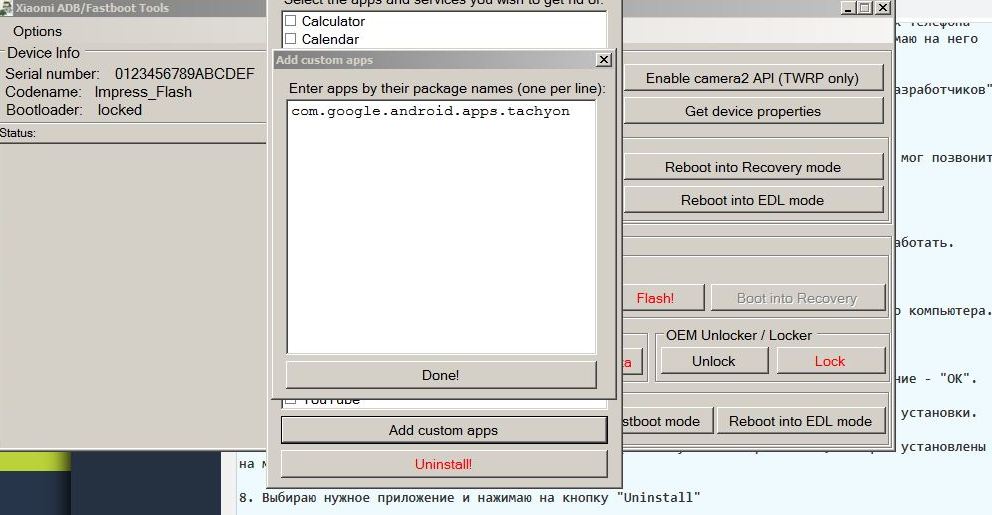Click the codename Impress_Flash value
This screenshot has height=515, width=992.
(x=143, y=92)
